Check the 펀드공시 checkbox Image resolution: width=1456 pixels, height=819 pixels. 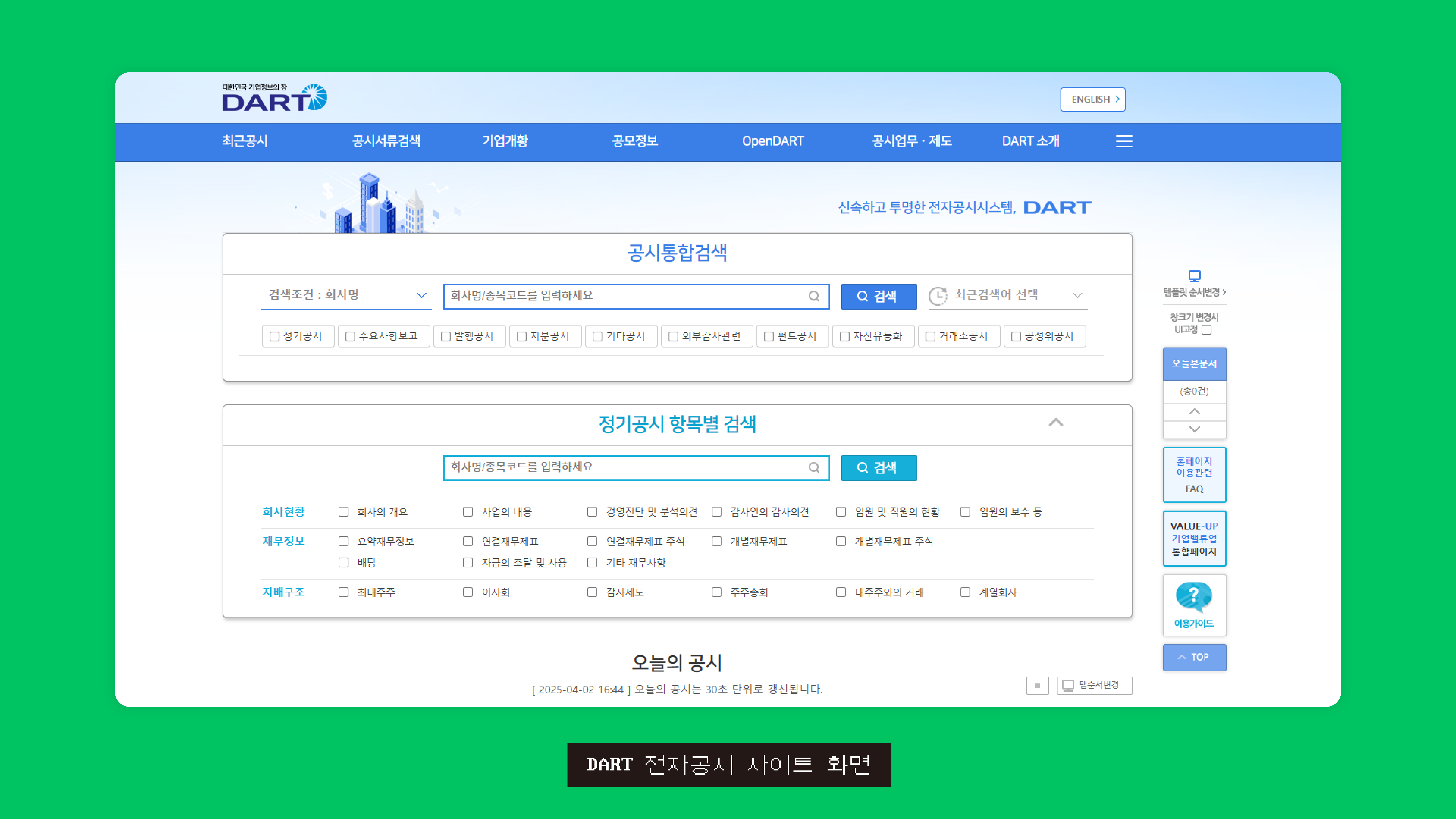pyautogui.click(x=769, y=336)
